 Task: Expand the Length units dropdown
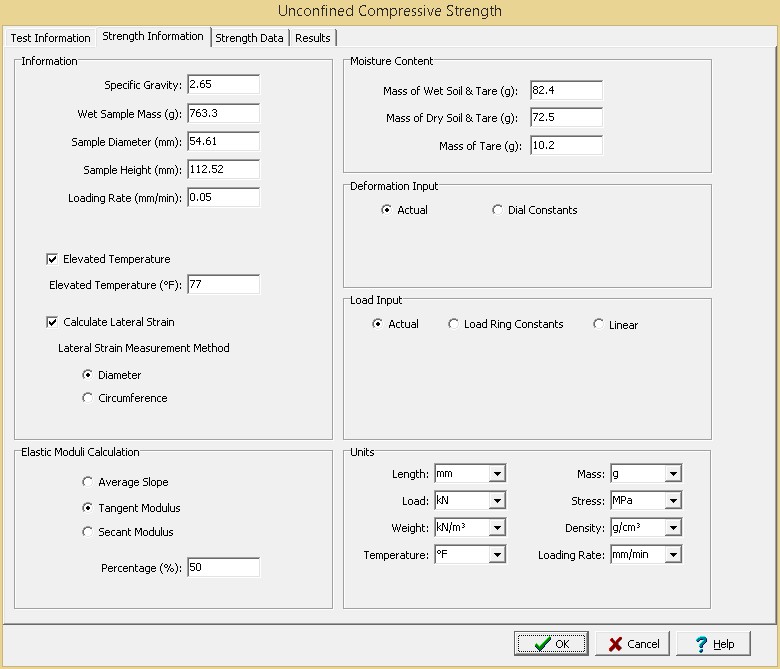(x=497, y=474)
